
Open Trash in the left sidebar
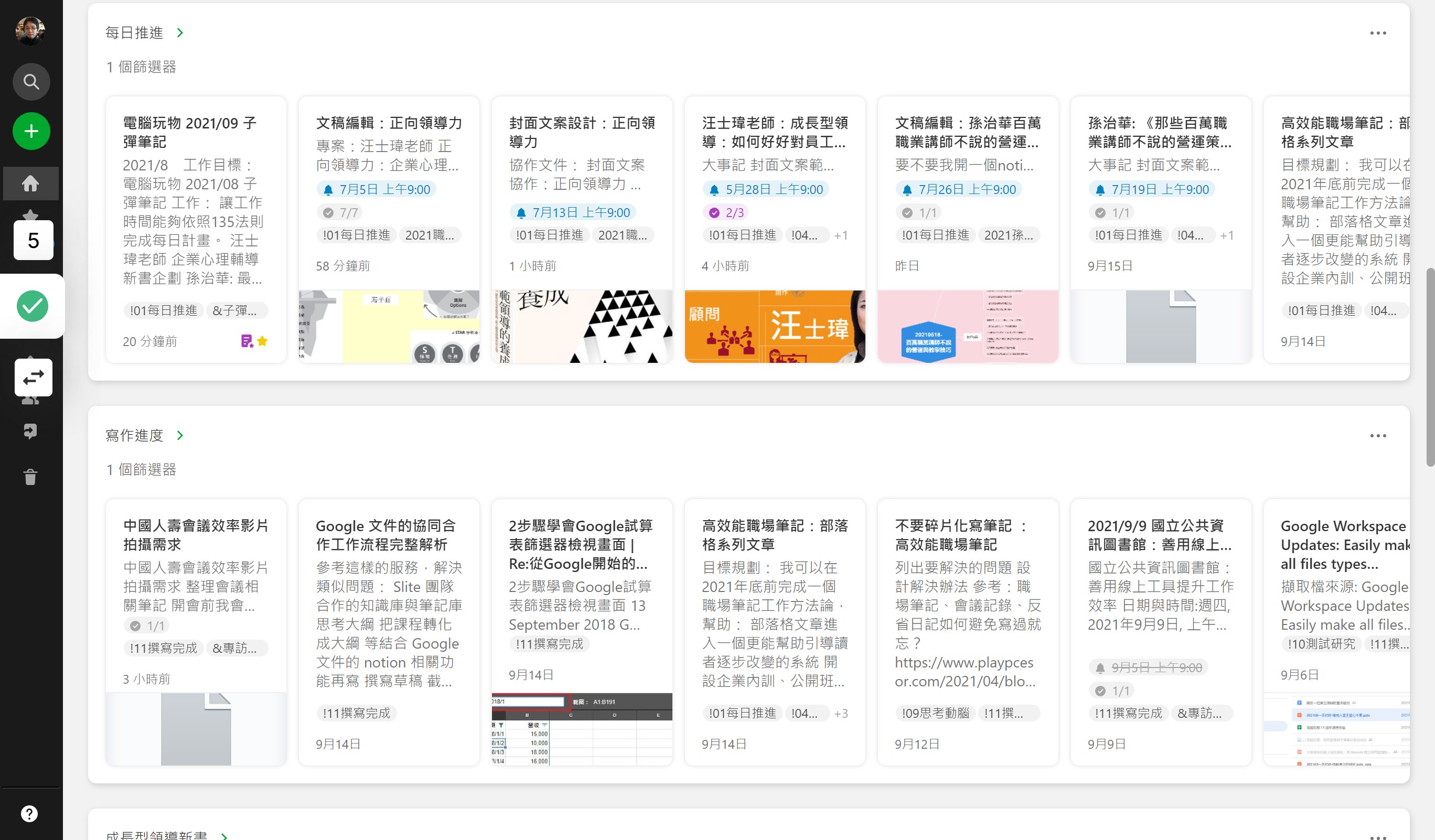31,477
